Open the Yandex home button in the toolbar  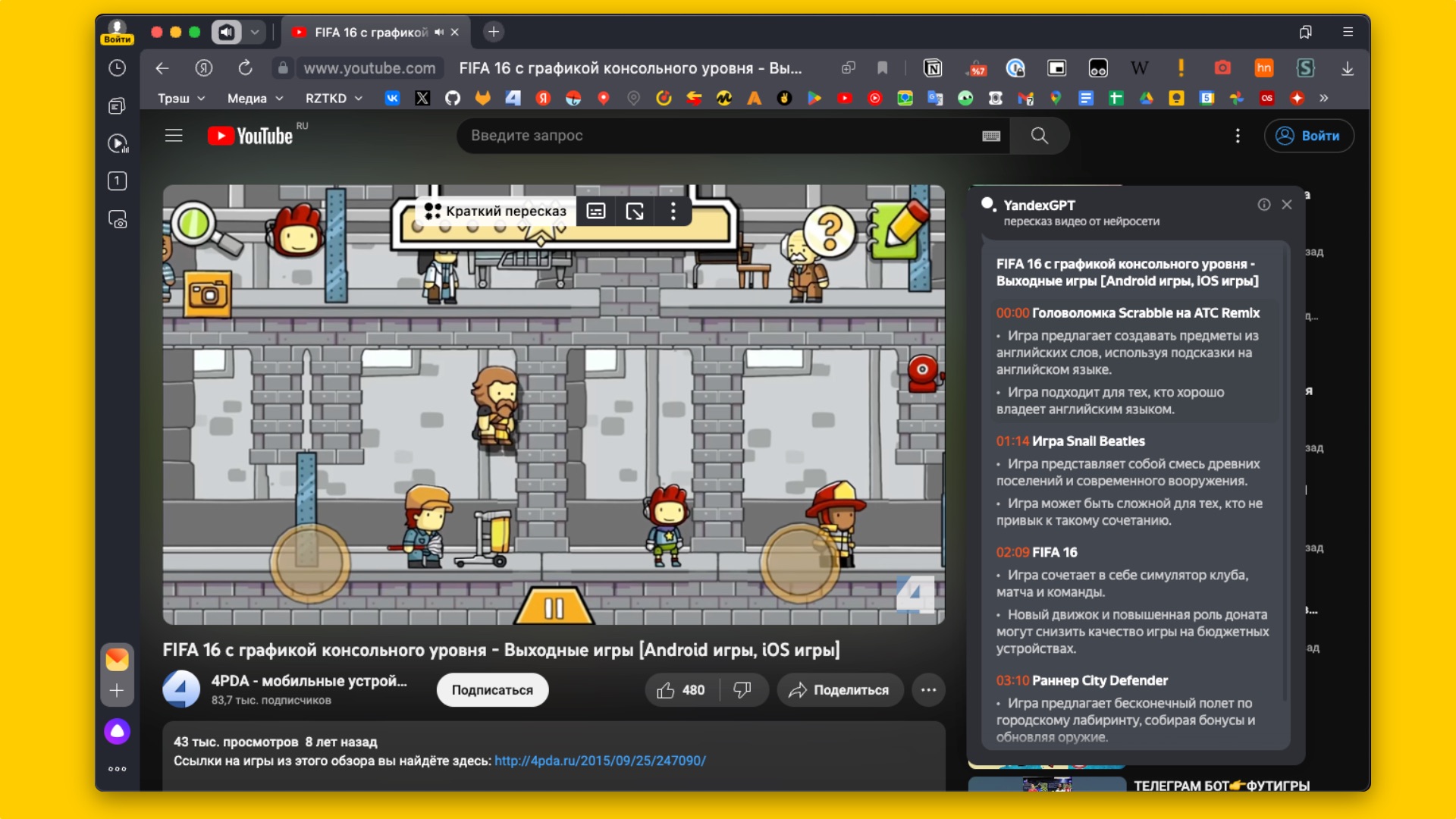pos(203,68)
